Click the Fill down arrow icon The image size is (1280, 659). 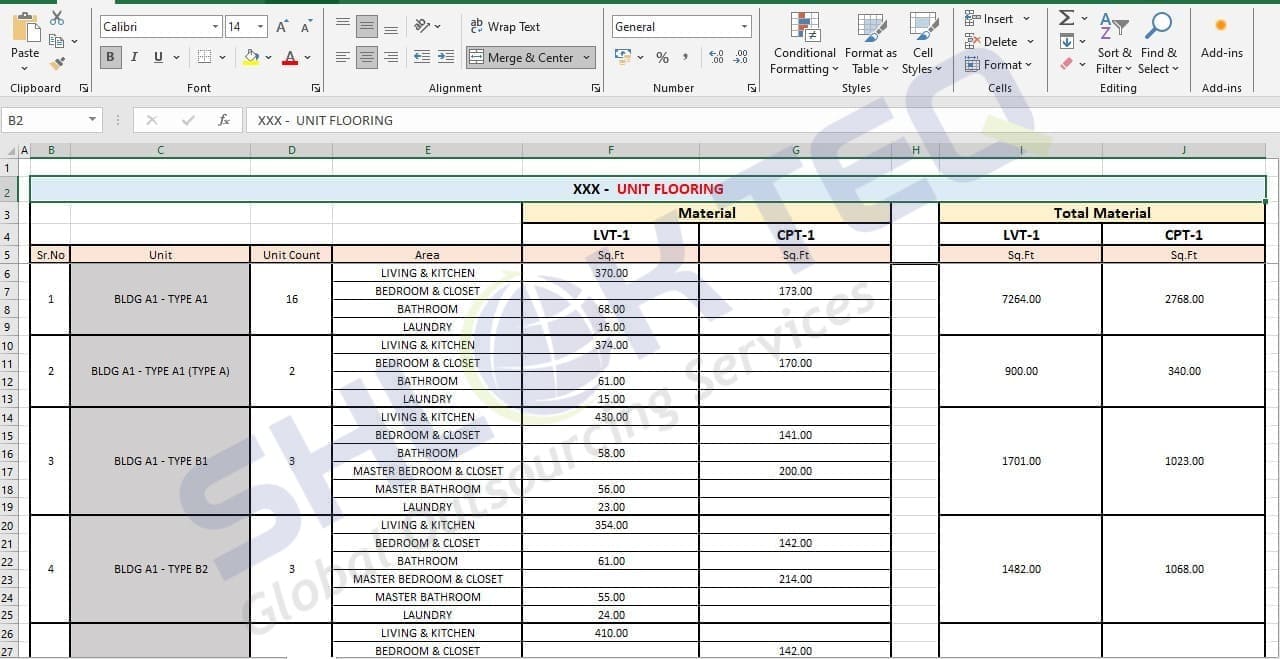coord(1067,41)
